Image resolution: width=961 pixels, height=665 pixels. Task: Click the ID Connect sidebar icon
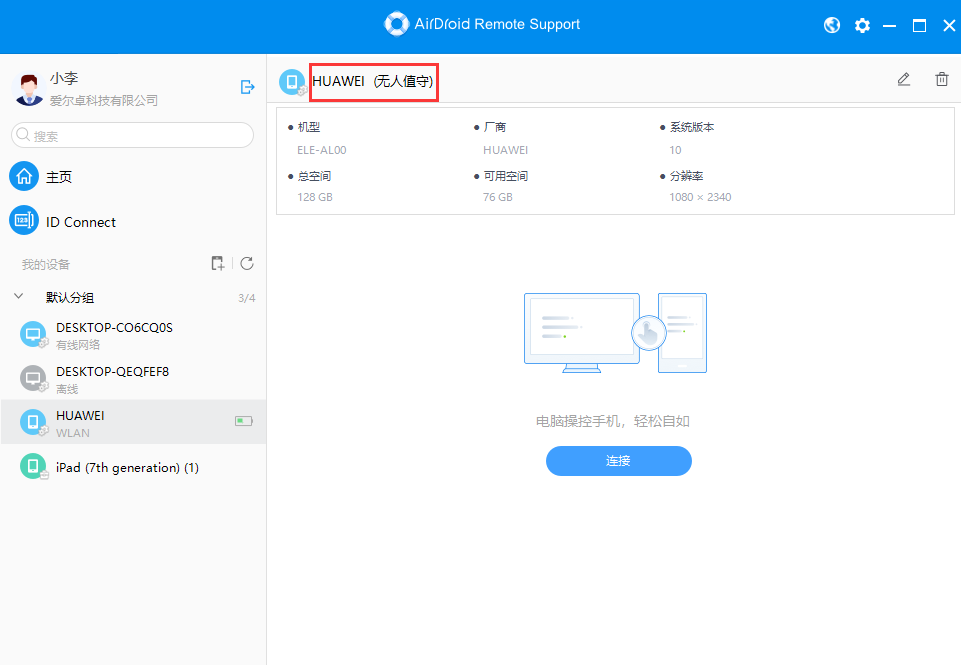click(24, 220)
